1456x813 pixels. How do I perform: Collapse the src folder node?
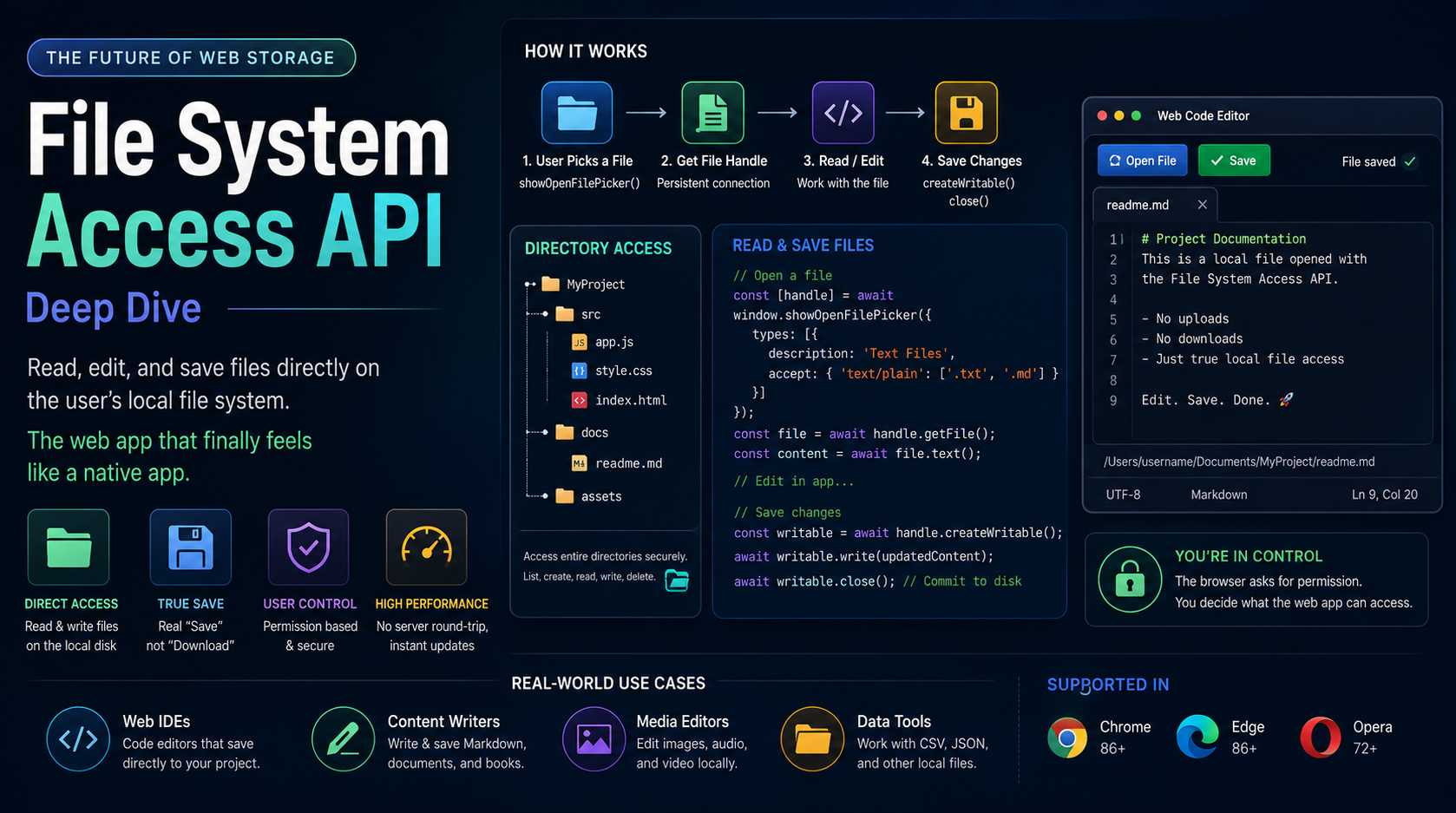coord(545,314)
